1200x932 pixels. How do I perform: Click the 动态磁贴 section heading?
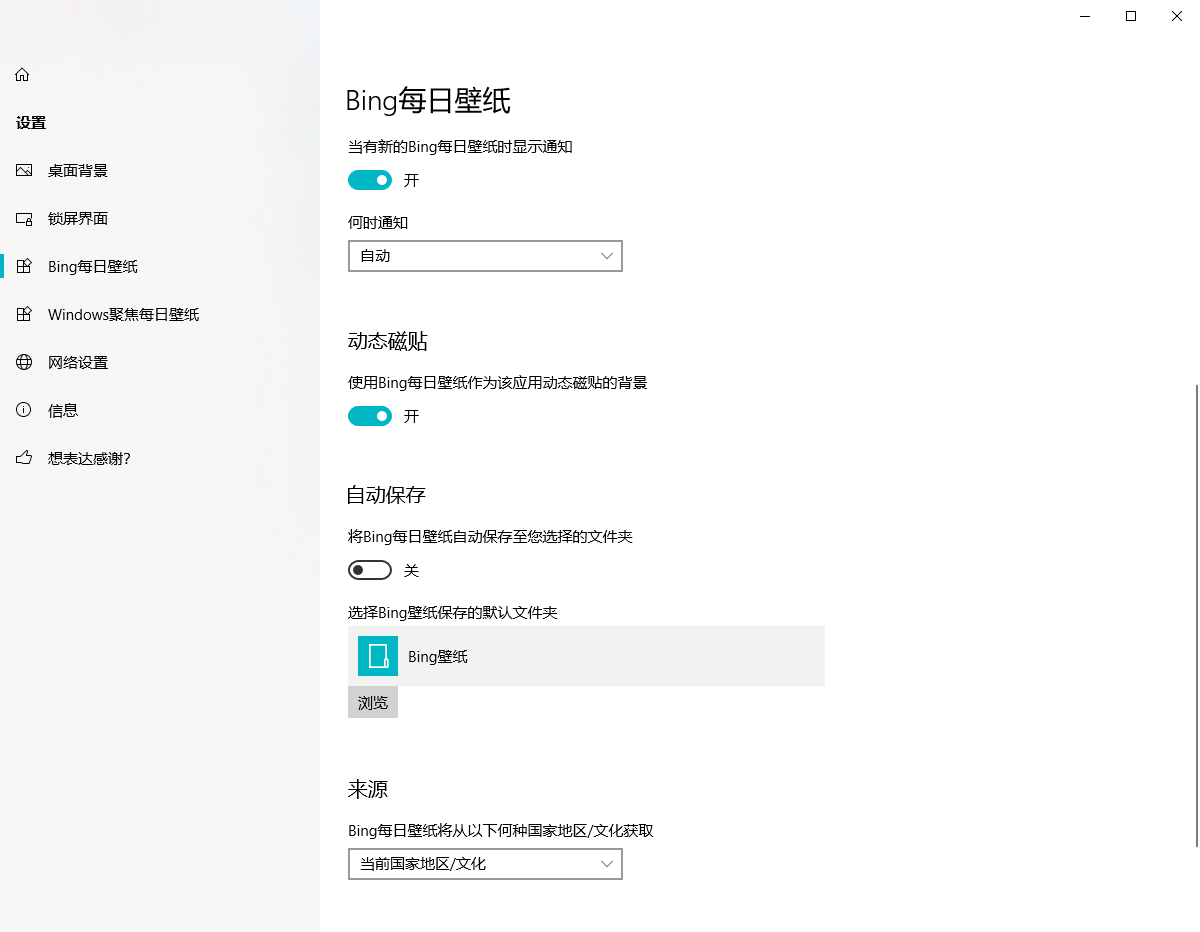[388, 341]
